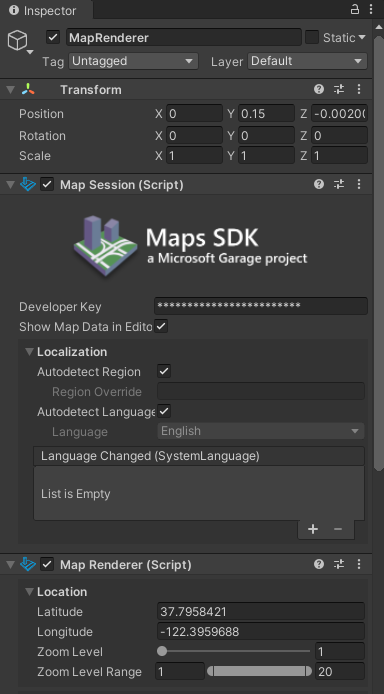
Task: Click the Rotation X field
Action: pos(194,135)
